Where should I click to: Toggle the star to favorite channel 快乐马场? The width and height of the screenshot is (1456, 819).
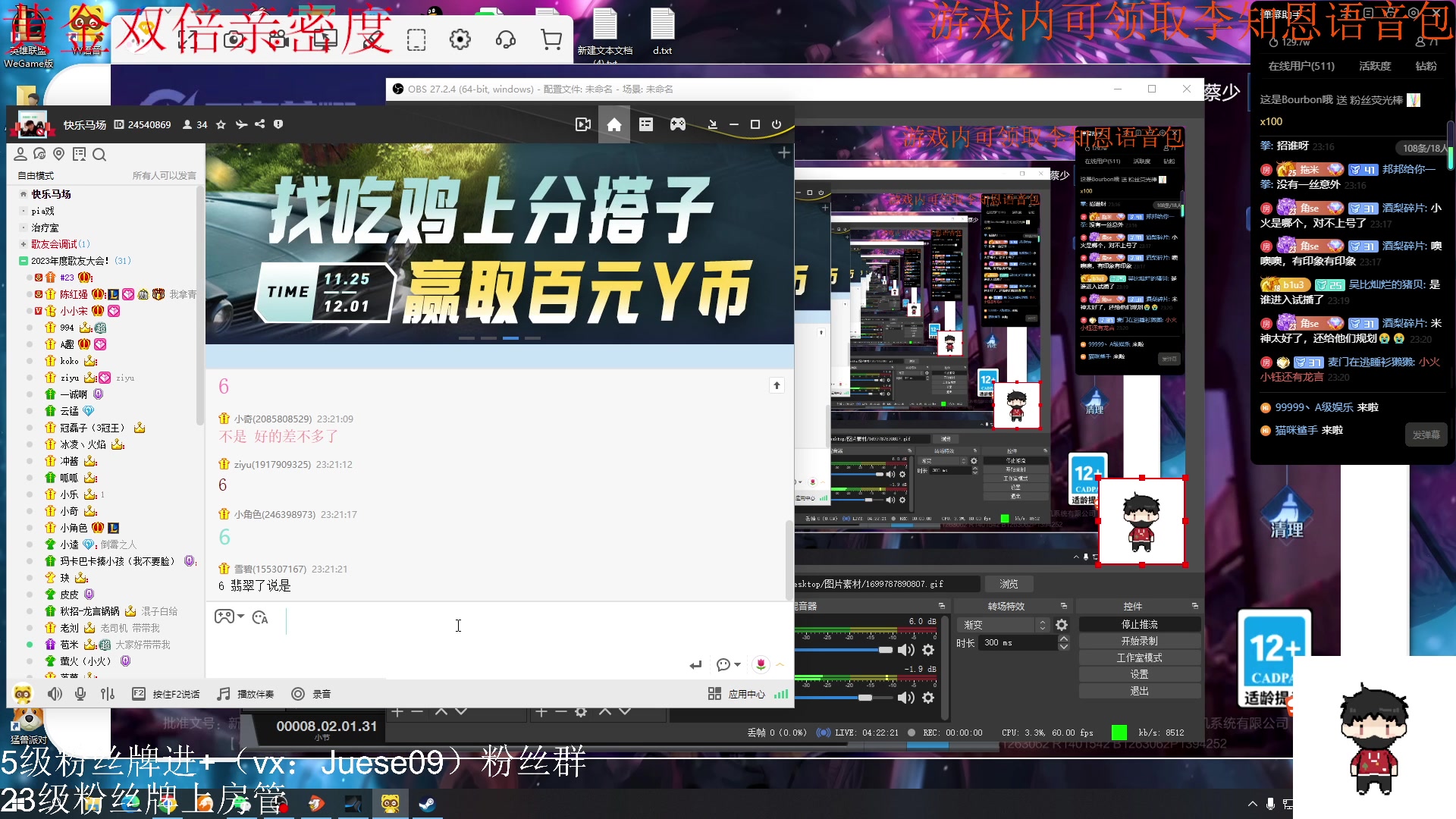click(221, 124)
